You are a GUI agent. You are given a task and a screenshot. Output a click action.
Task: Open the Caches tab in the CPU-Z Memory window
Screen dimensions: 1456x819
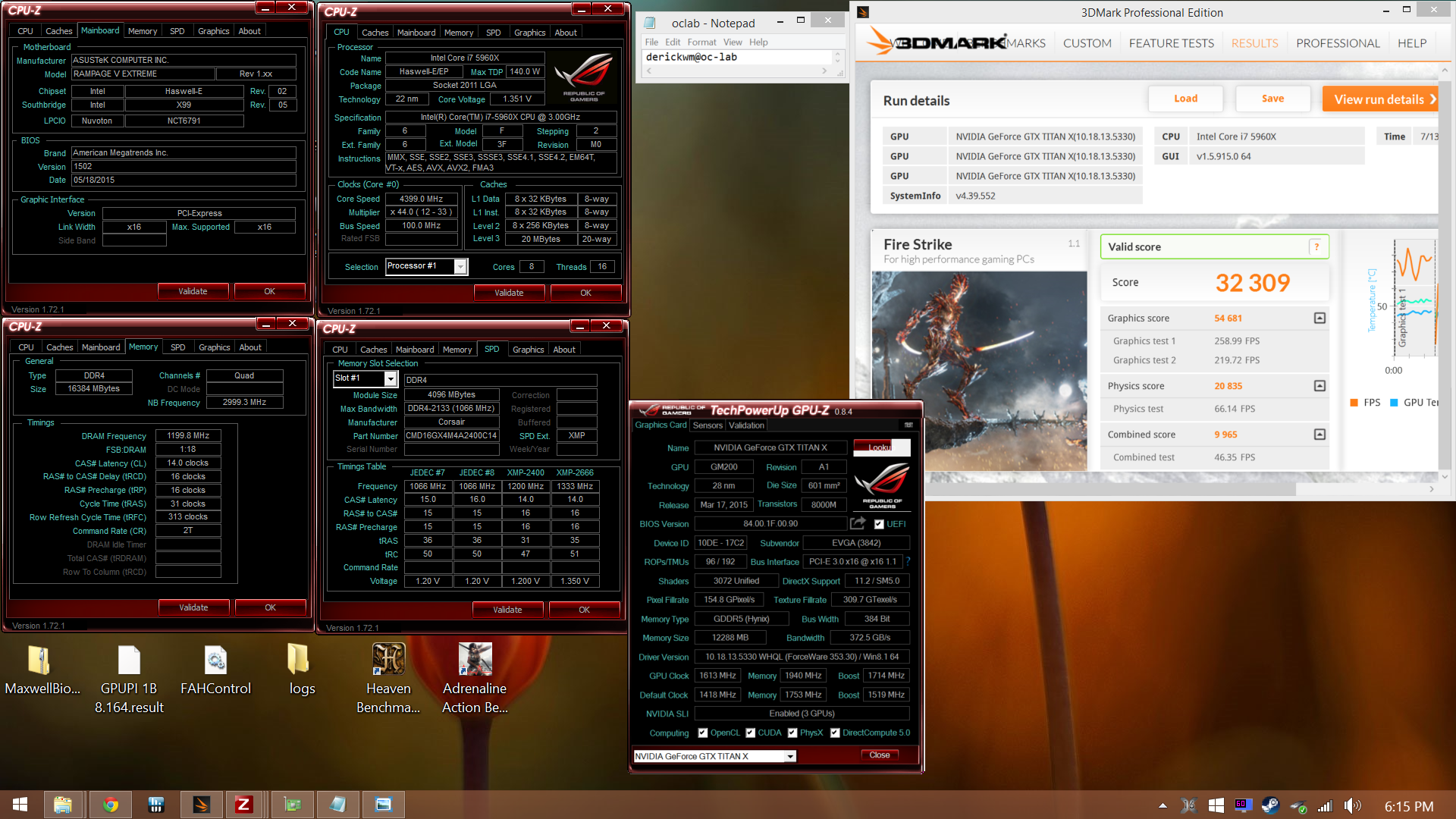(60, 347)
